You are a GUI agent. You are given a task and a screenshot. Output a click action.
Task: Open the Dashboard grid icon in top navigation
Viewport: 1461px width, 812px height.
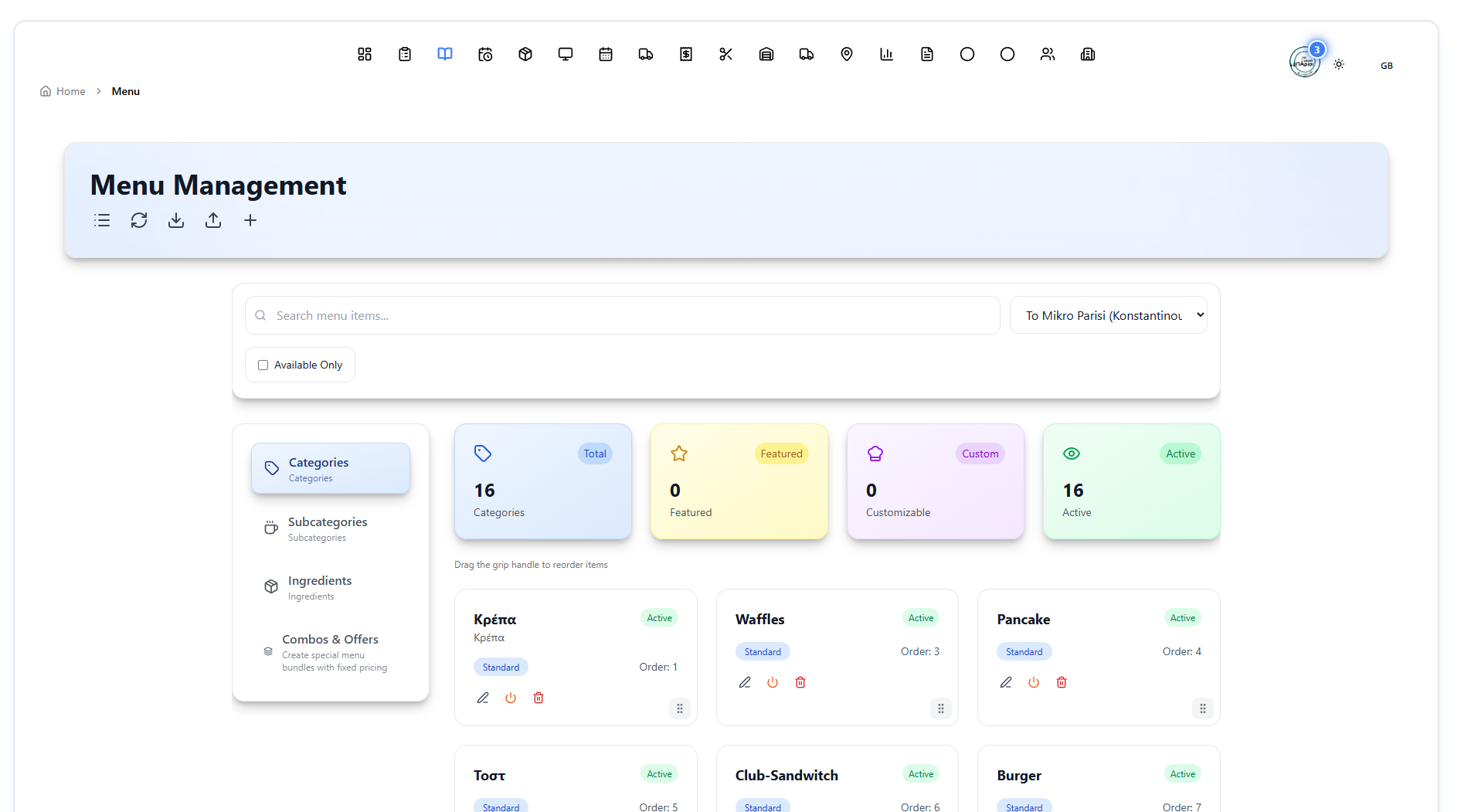pyautogui.click(x=364, y=54)
